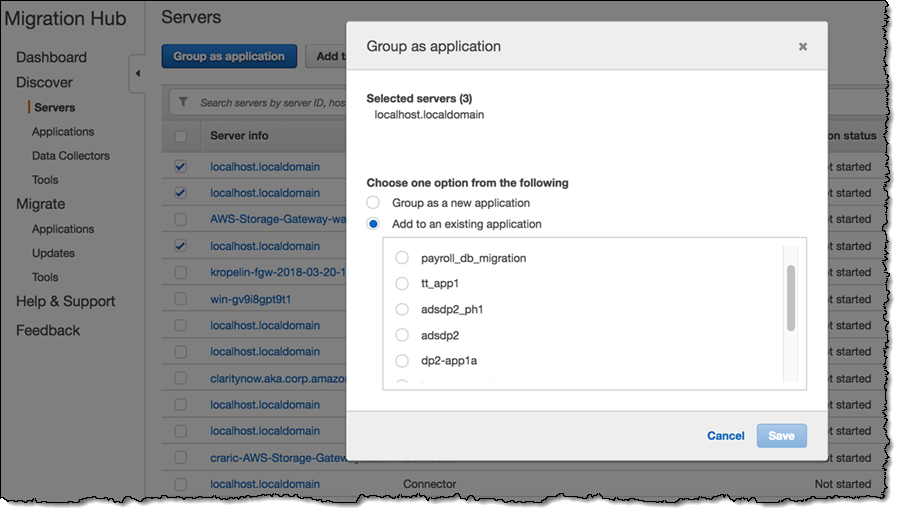Pick adsdp2_ph1 application radio button

coord(402,310)
